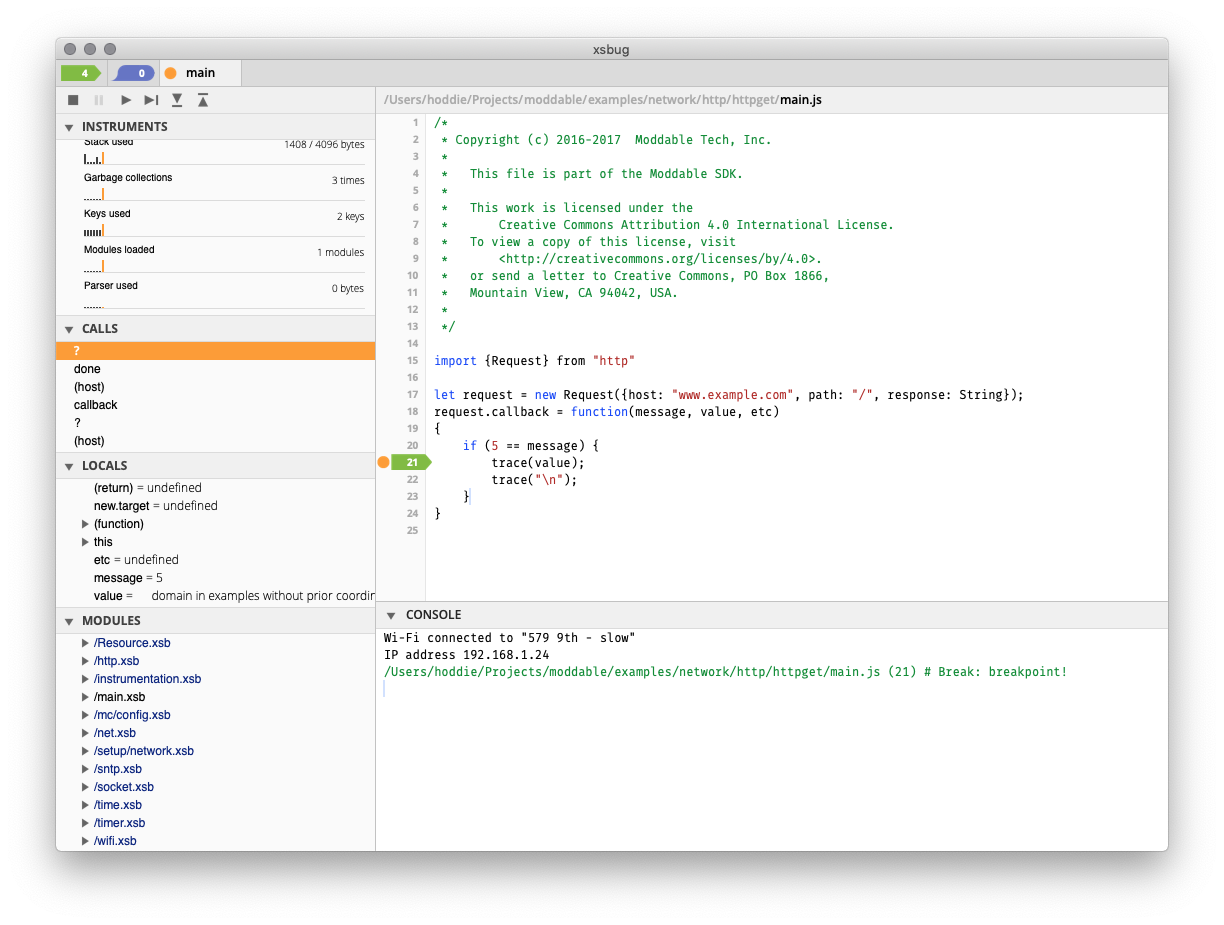Click the trace(value) code on line 21
This screenshot has width=1224, height=925.
pos(537,463)
